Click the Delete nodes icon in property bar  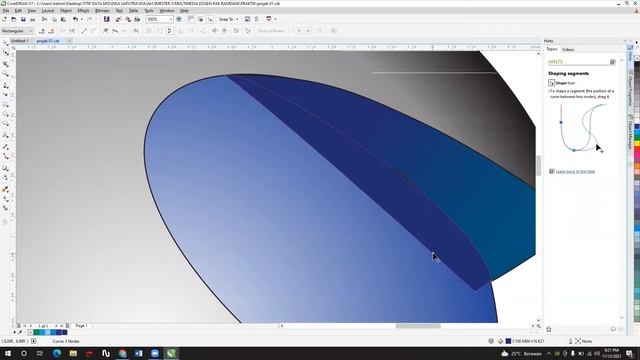(51, 31)
